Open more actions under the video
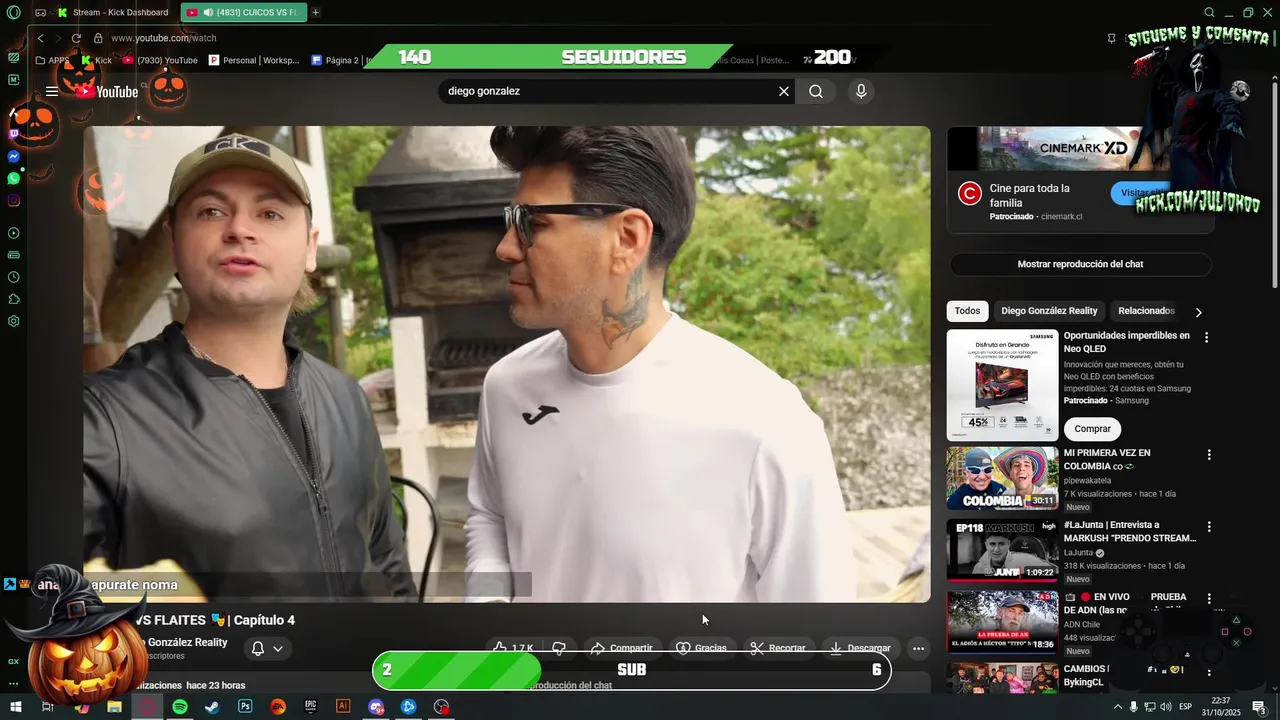Viewport: 1280px width, 720px height. tap(918, 648)
